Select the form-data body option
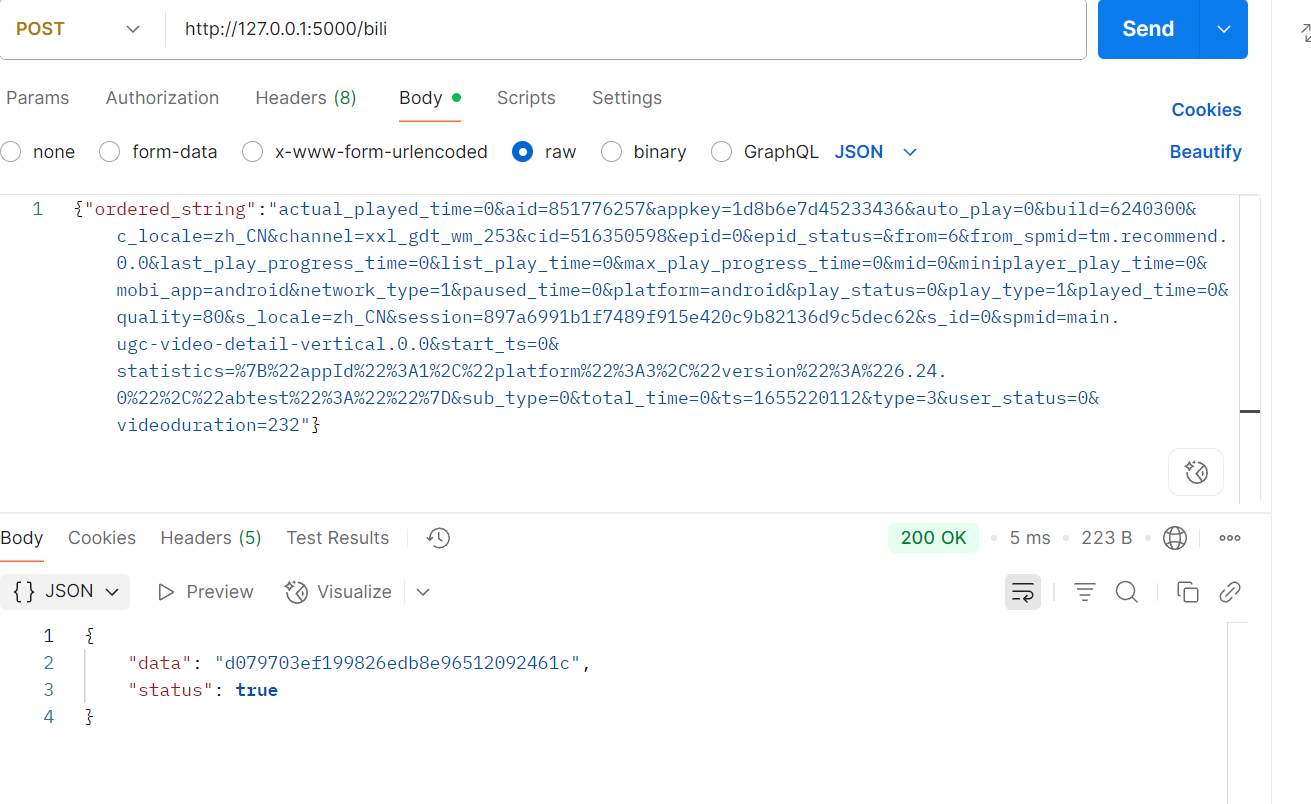This screenshot has width=1311, height=804. pyautogui.click(x=160, y=152)
